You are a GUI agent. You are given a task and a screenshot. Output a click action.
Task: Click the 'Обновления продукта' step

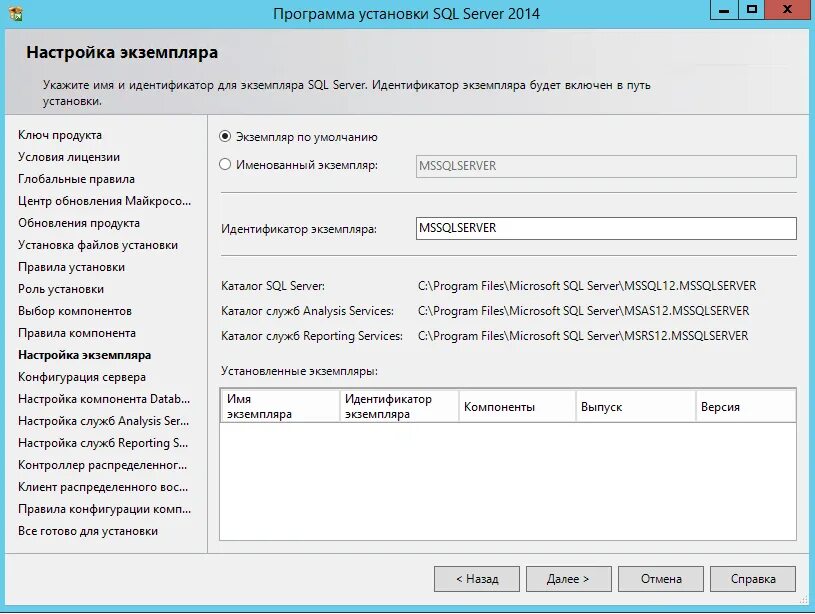(79, 223)
